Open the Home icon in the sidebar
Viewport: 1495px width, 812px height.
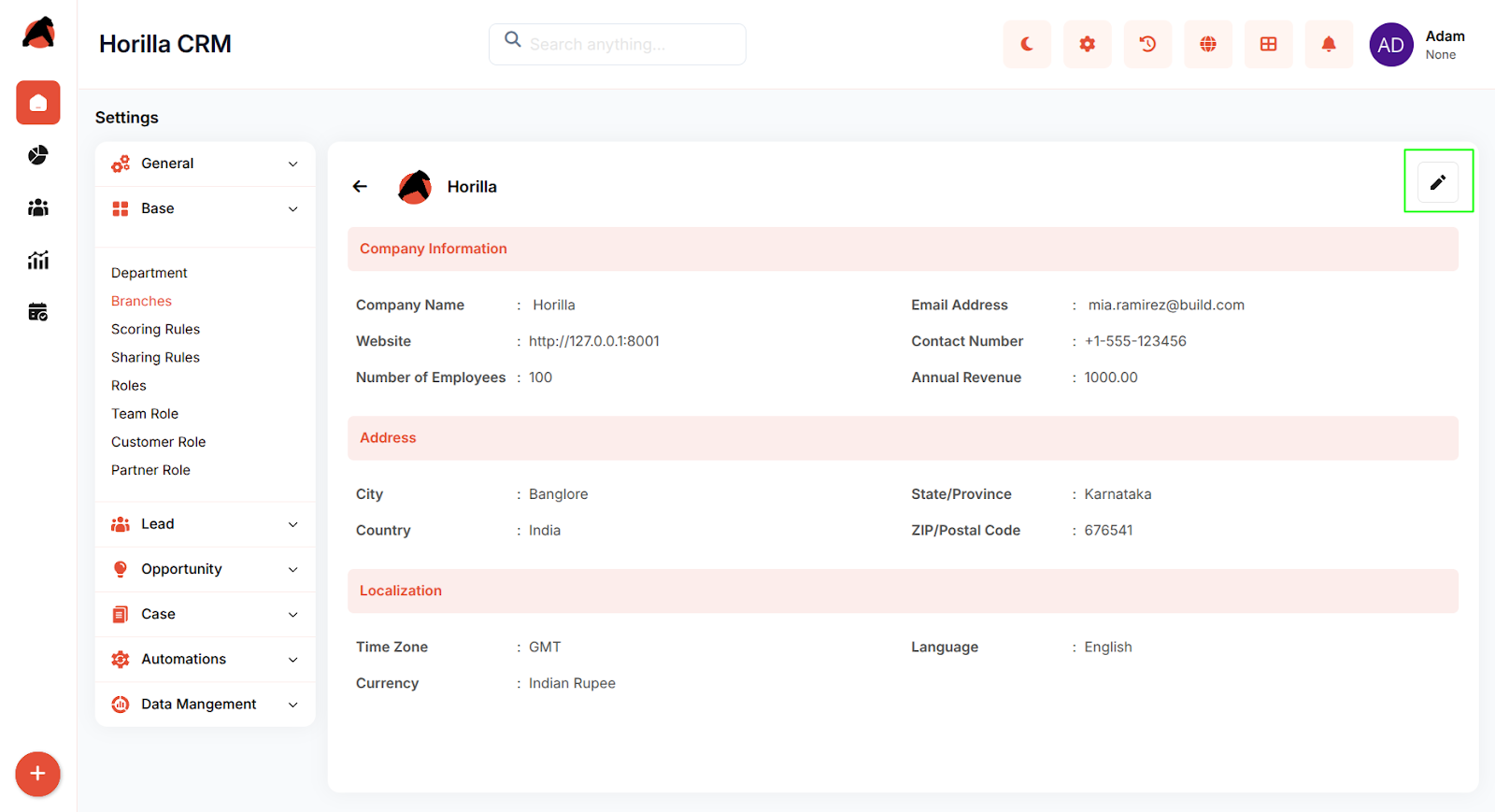click(x=38, y=103)
